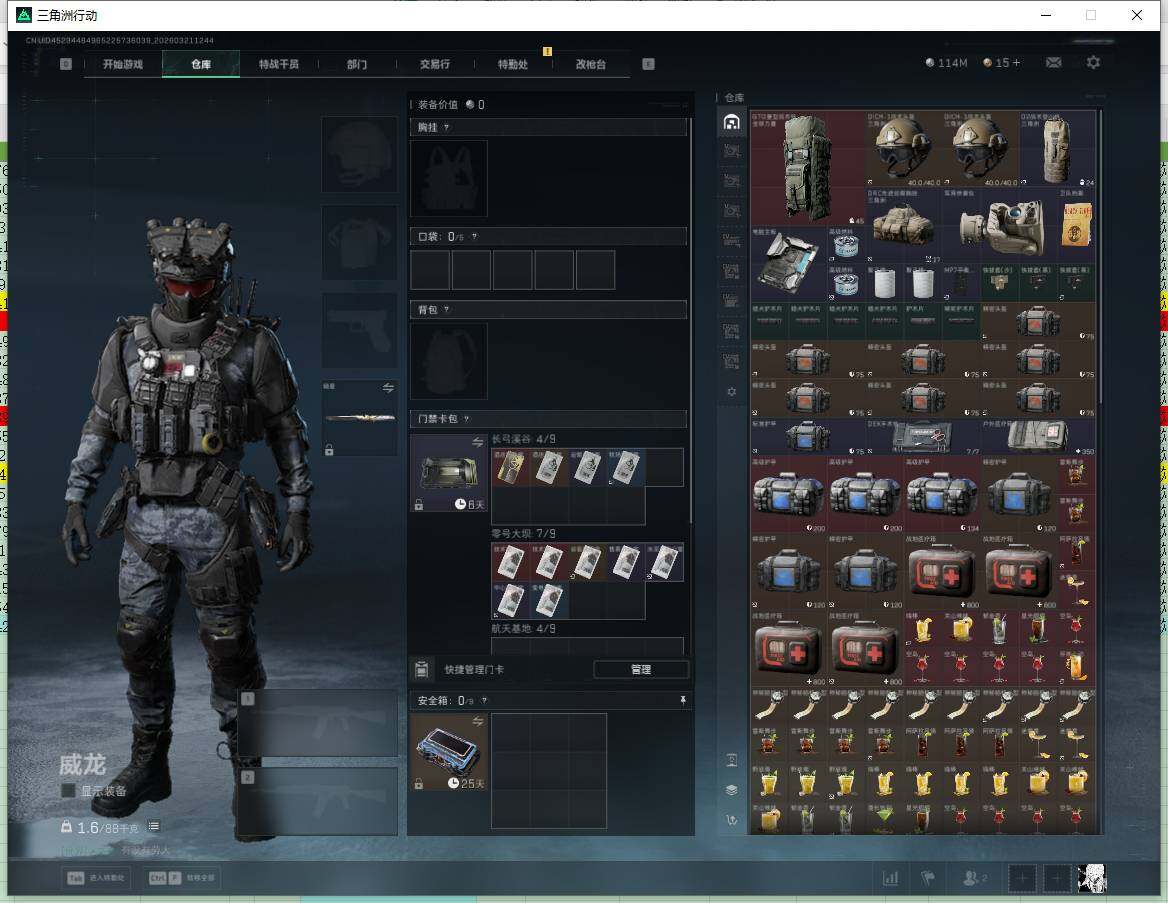Open warehouse sidebar settings gear
The width and height of the screenshot is (1168, 903).
coord(731,391)
